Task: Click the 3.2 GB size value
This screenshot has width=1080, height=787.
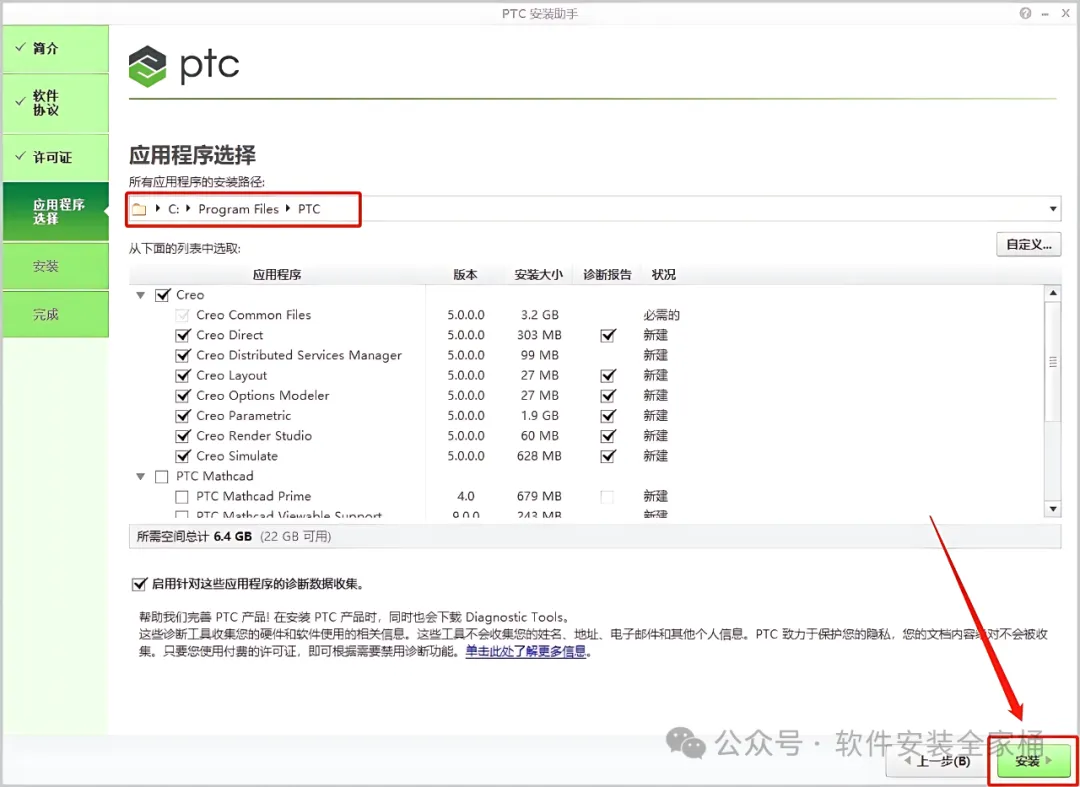Action: pos(539,315)
